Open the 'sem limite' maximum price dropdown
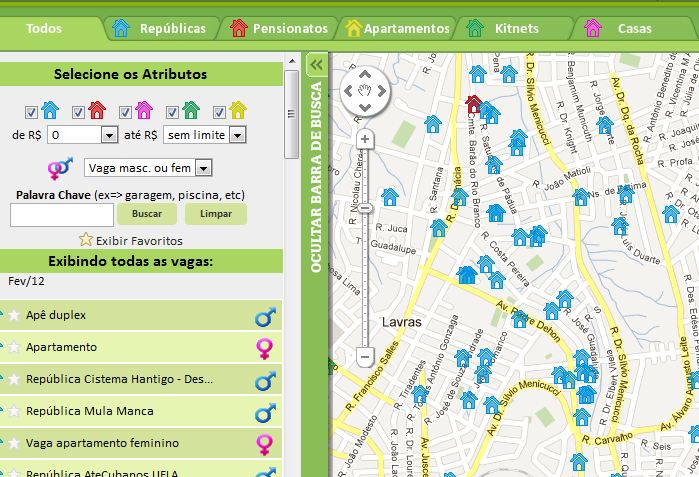This screenshot has width=699, height=477. coord(205,134)
